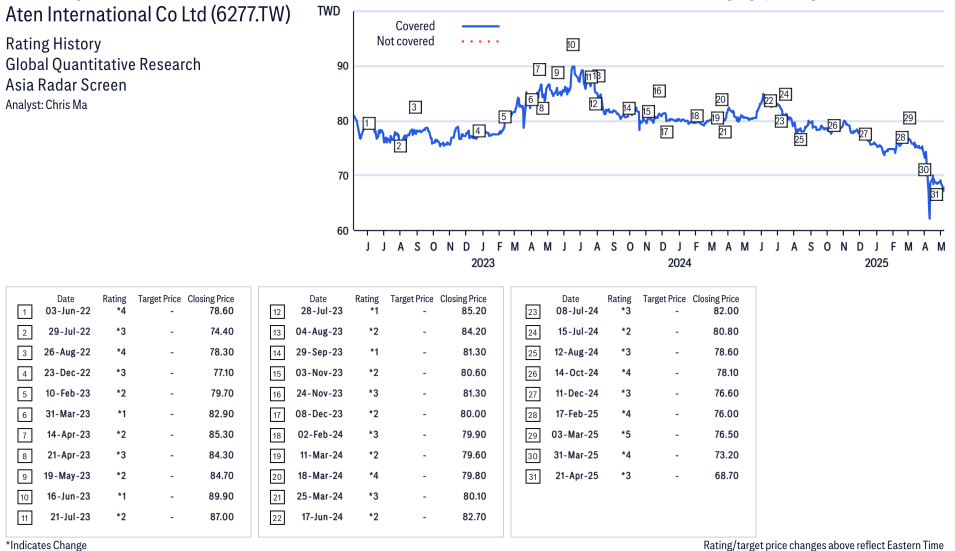Click closing price 89.90 in the first table
This screenshot has width=955, height=551.
[221, 496]
